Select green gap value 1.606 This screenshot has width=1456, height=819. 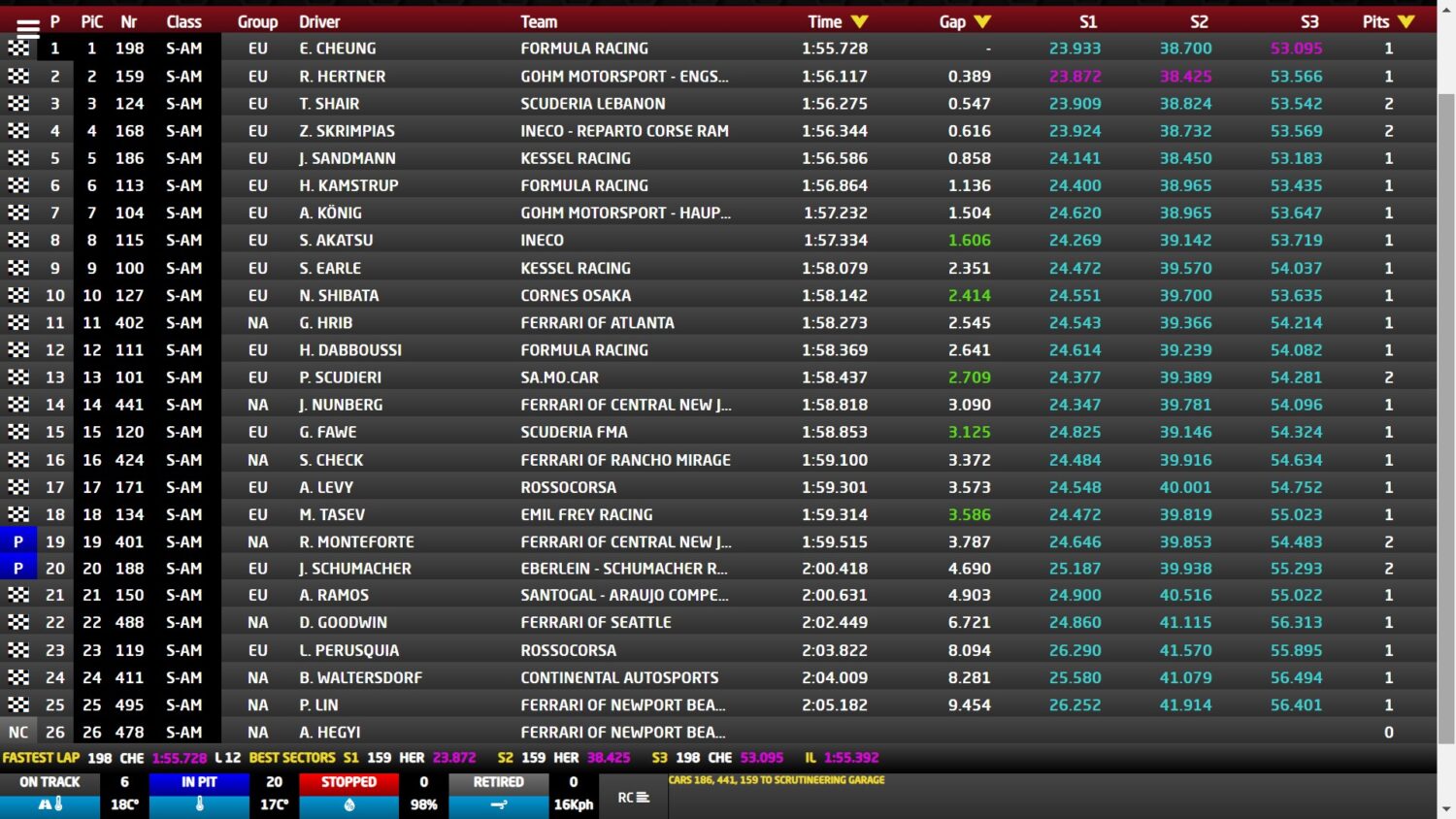click(970, 240)
